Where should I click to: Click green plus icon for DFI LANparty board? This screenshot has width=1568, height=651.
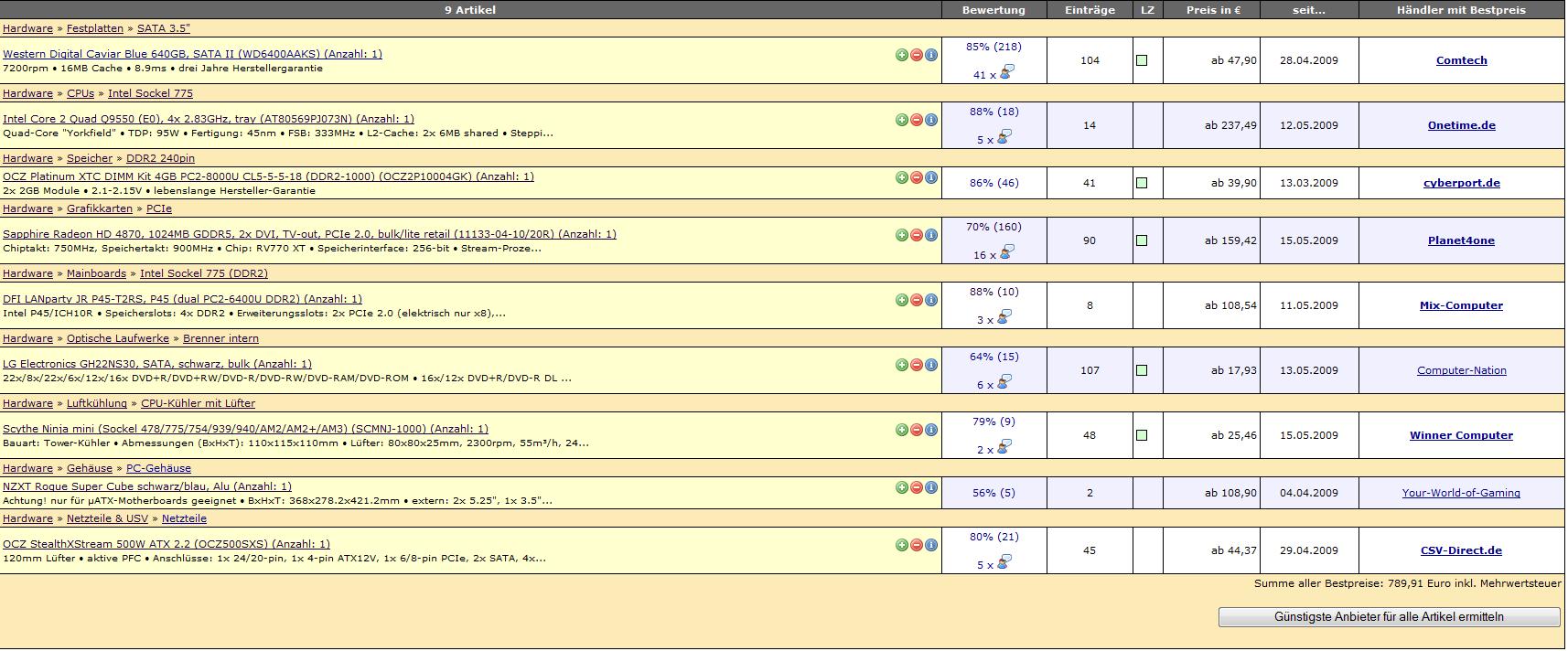[901, 300]
